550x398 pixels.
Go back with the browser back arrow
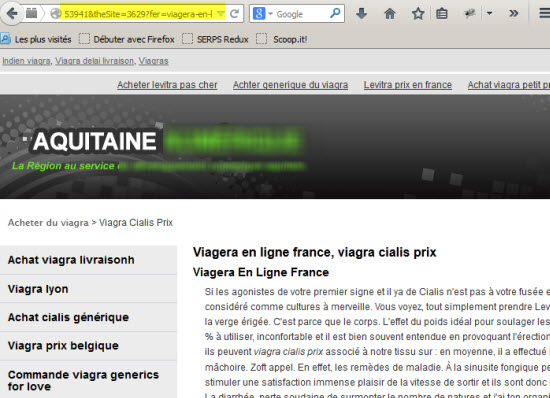(12, 13)
